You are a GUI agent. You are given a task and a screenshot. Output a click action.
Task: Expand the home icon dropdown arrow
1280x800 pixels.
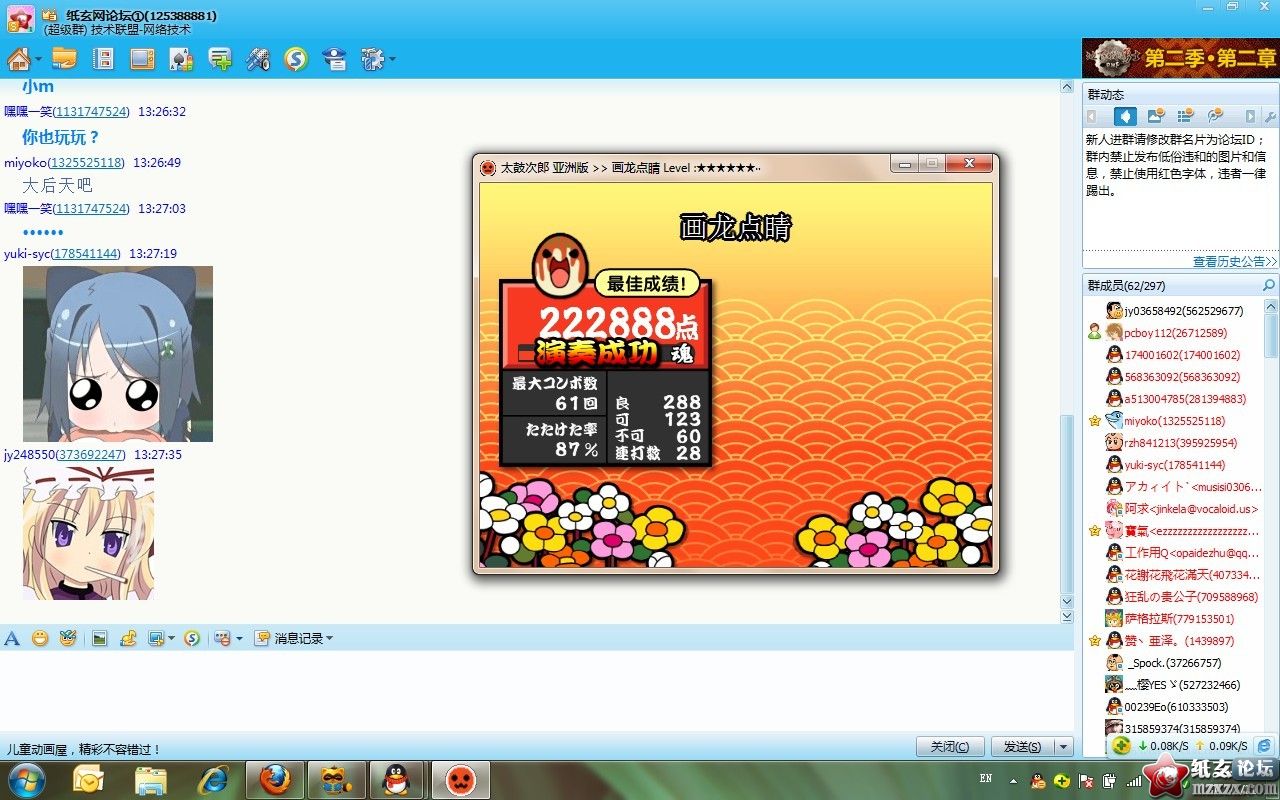[38, 60]
